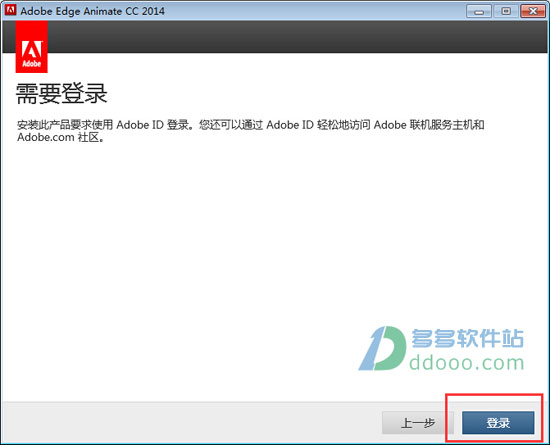The height and width of the screenshot is (445, 550).
Task: Minimize the Adobe Edge Animate installer window
Action: 479,11
